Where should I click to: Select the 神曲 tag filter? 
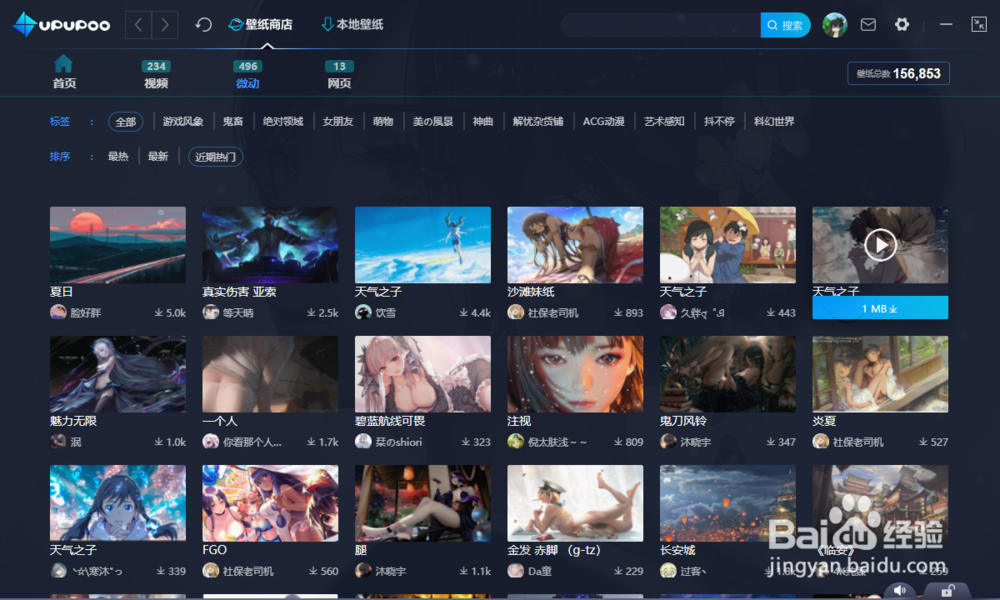pyautogui.click(x=483, y=122)
